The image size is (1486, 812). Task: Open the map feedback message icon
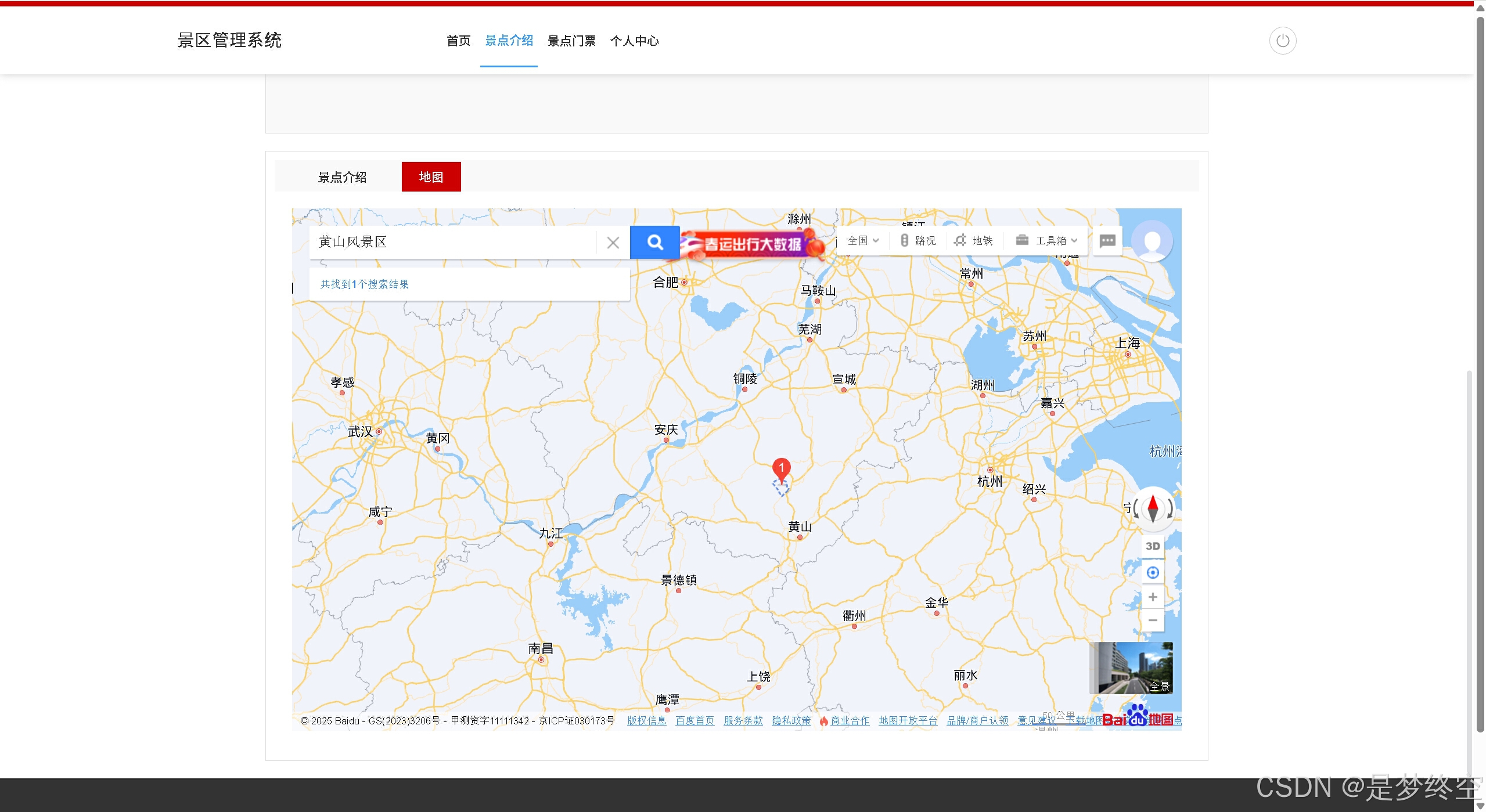coord(1107,240)
